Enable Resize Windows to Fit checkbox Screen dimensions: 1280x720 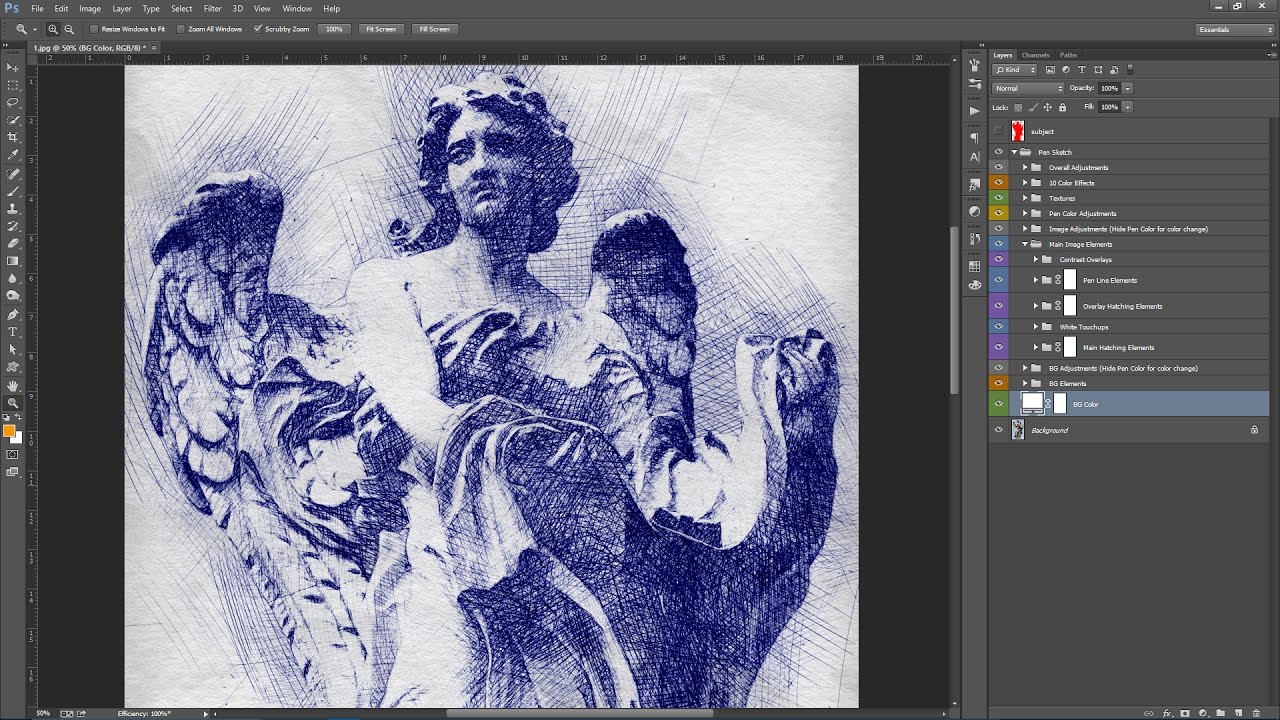tap(95, 29)
